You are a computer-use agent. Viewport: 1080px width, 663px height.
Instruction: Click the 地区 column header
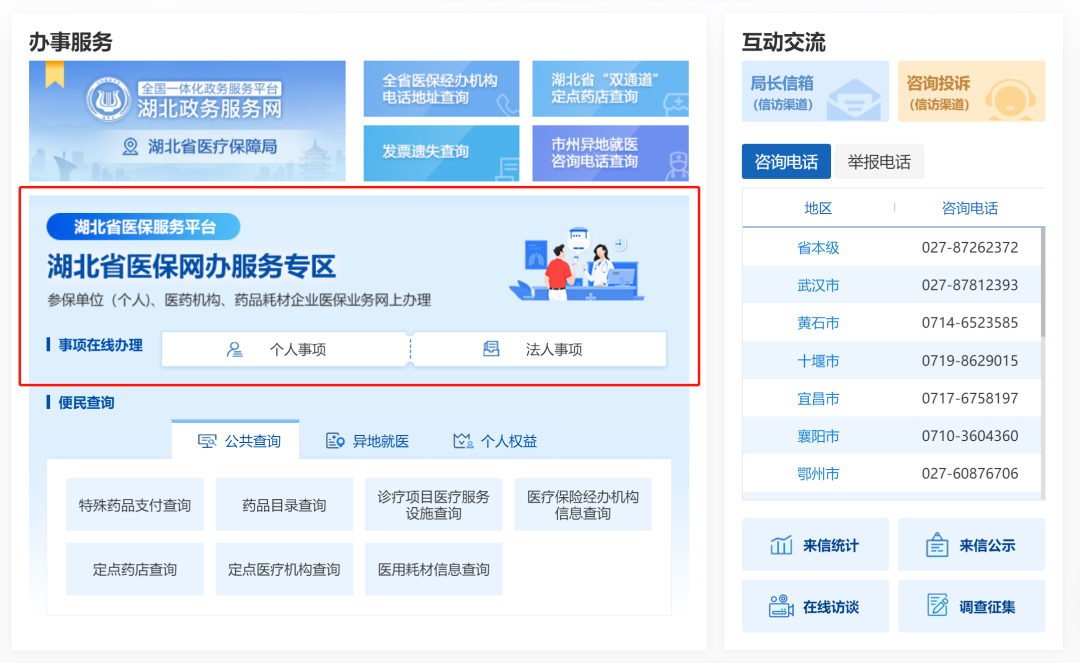coord(818,208)
